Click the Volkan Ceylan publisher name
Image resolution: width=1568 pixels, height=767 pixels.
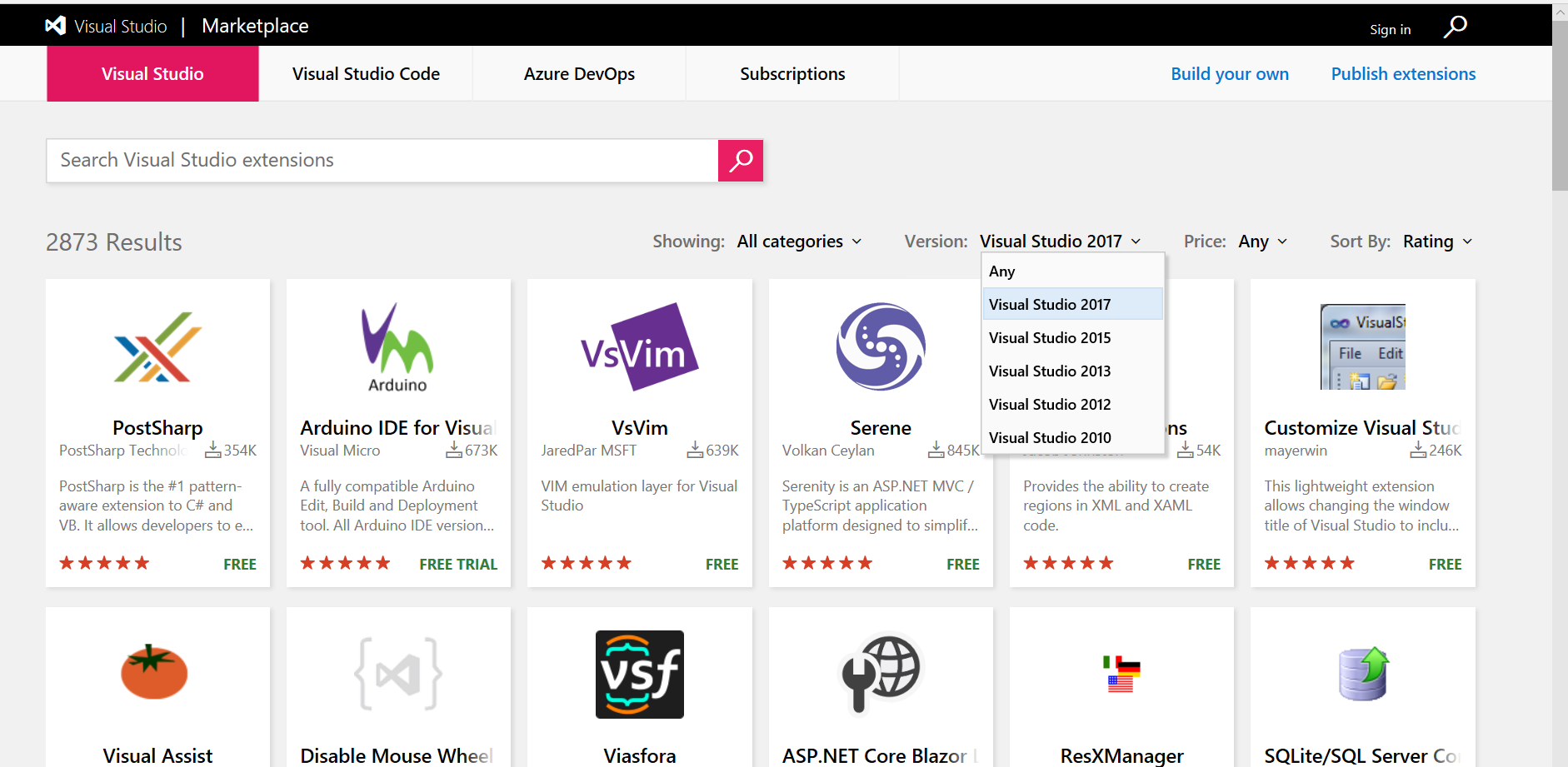click(x=828, y=451)
